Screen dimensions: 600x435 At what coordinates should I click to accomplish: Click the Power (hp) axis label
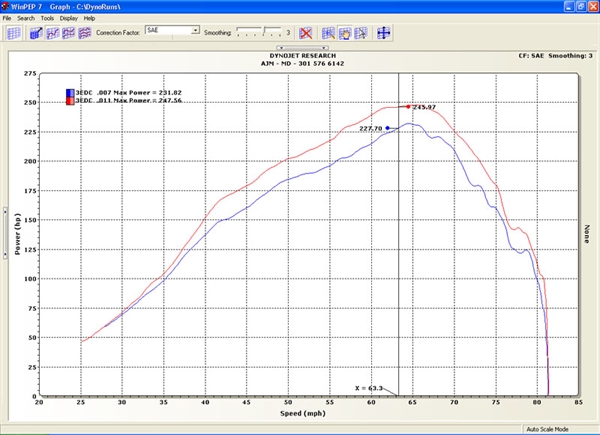(x=17, y=233)
